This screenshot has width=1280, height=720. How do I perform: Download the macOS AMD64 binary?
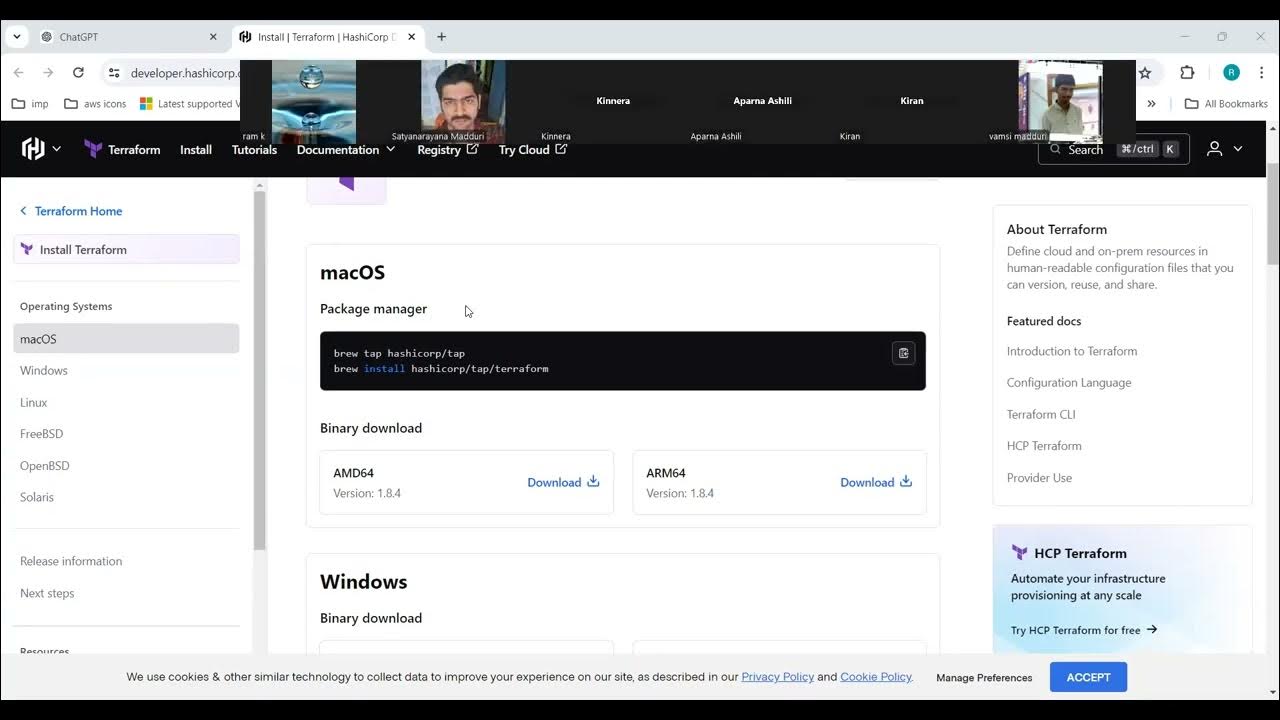coord(563,482)
